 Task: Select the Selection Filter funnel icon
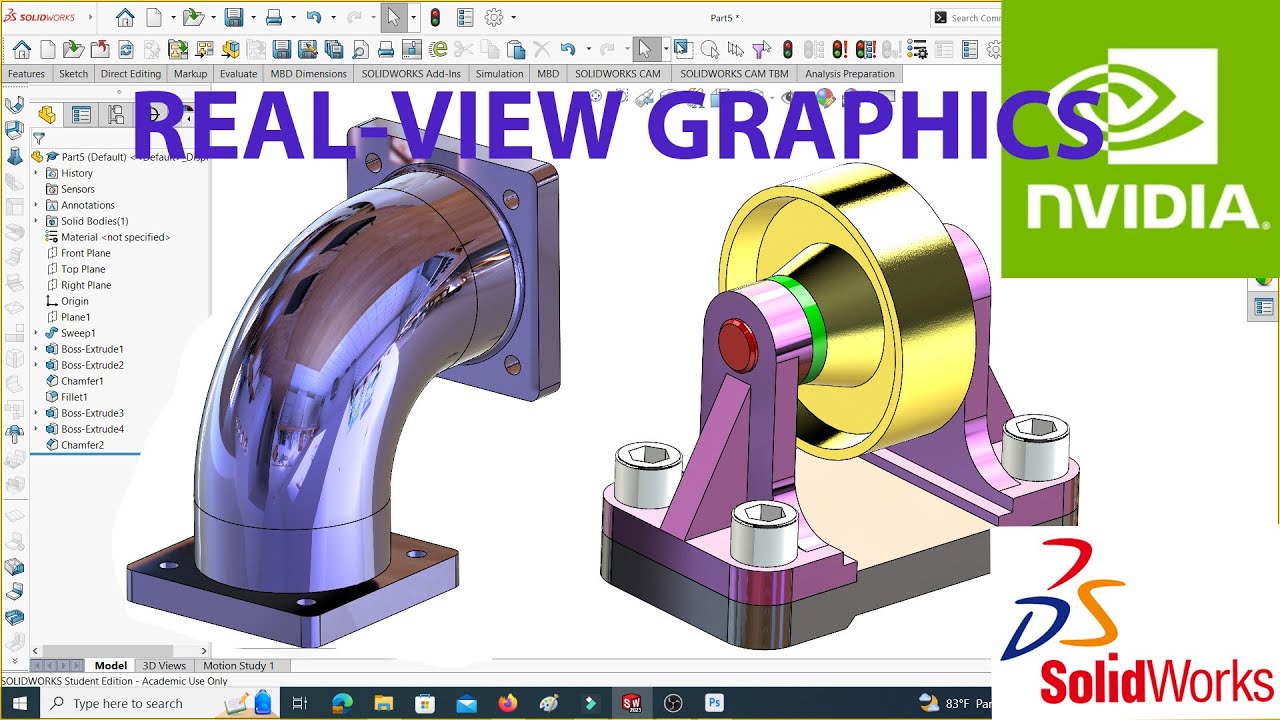tap(761, 49)
